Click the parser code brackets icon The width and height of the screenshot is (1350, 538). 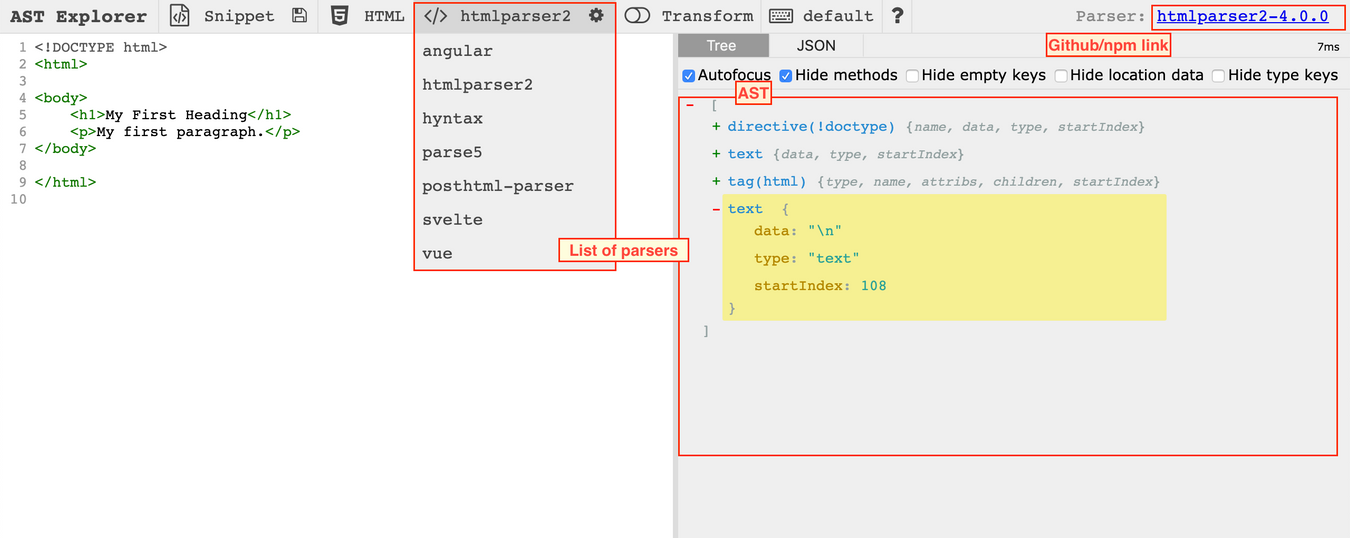436,16
